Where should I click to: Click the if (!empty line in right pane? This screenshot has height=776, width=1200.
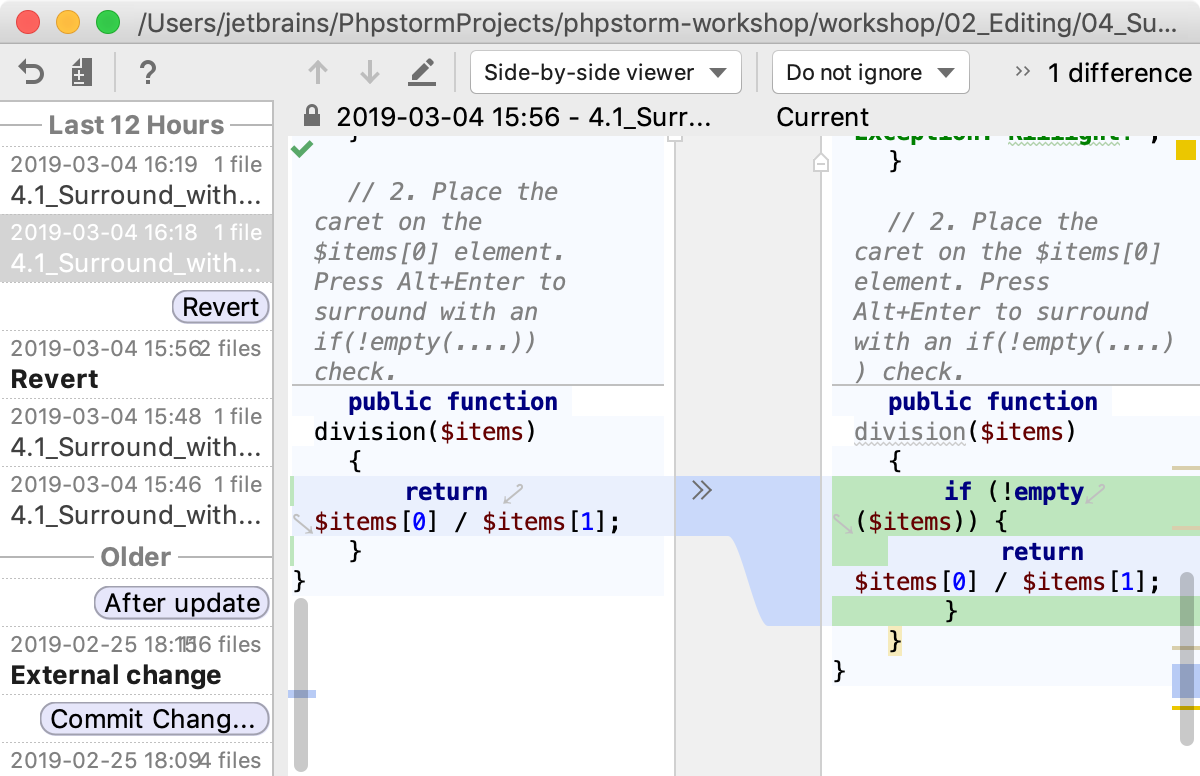[x=1014, y=492]
